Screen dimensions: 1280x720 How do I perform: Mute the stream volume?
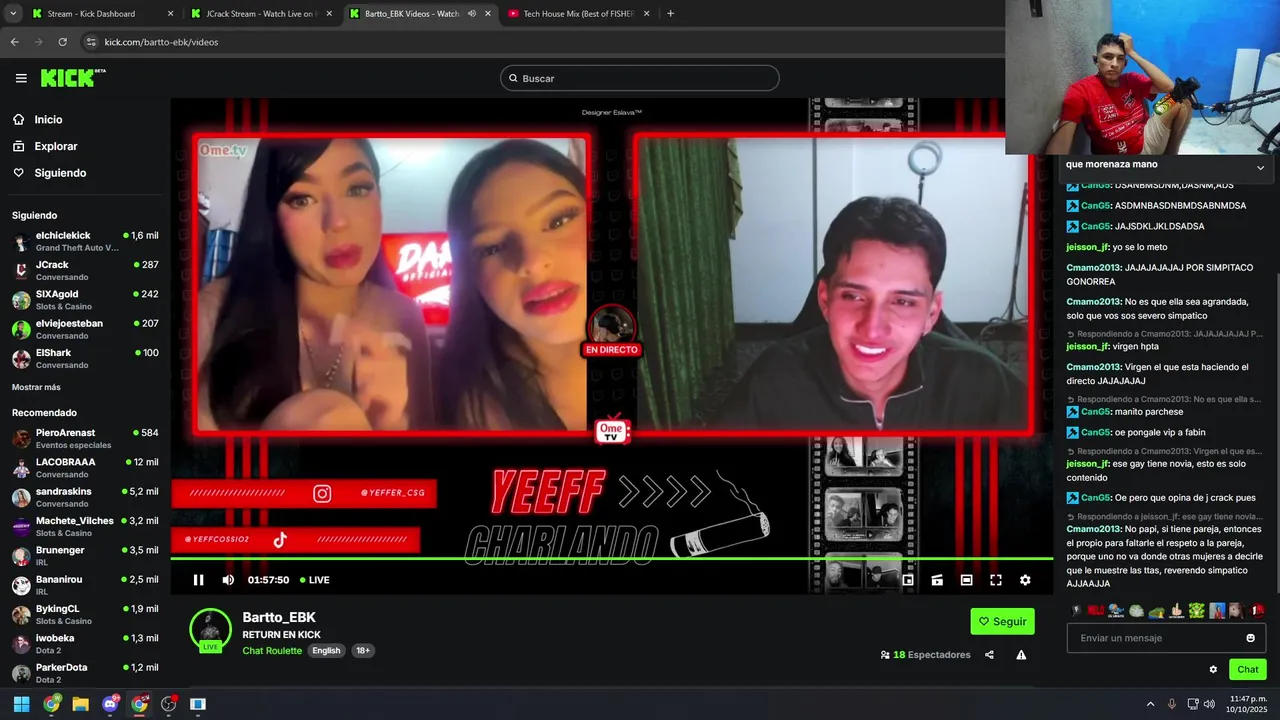click(228, 580)
